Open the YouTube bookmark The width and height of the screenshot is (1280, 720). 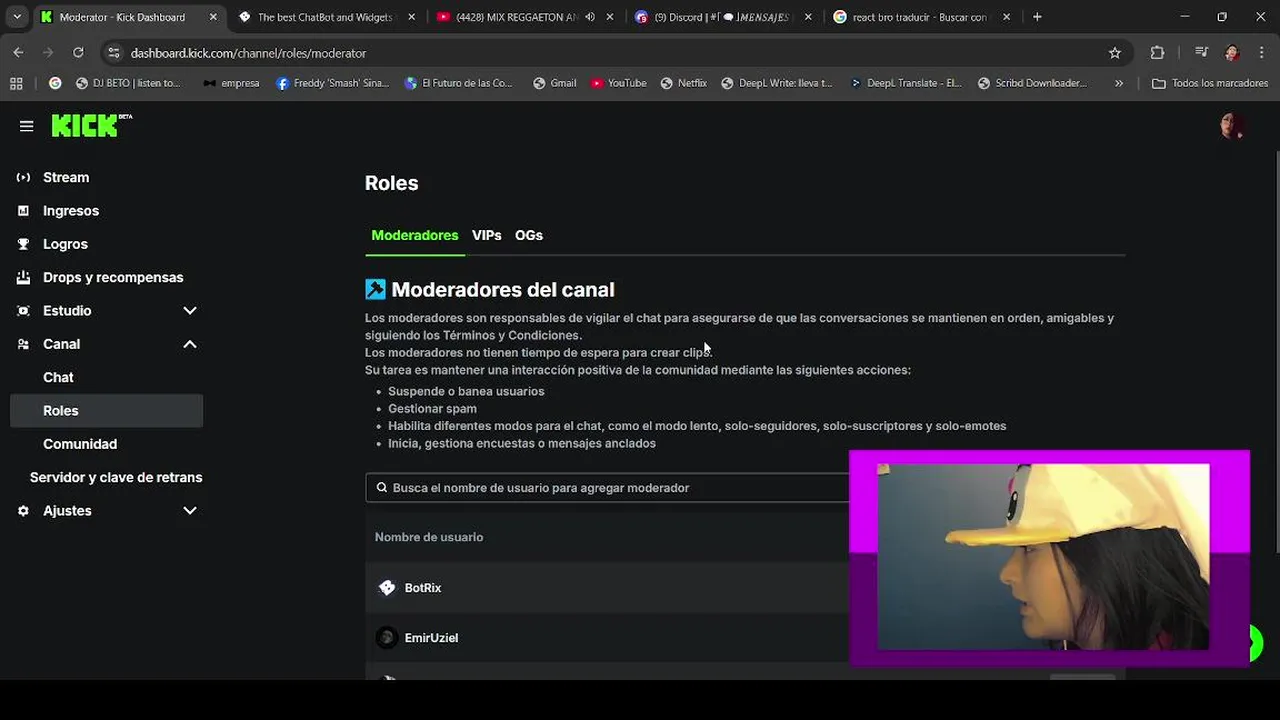click(618, 83)
